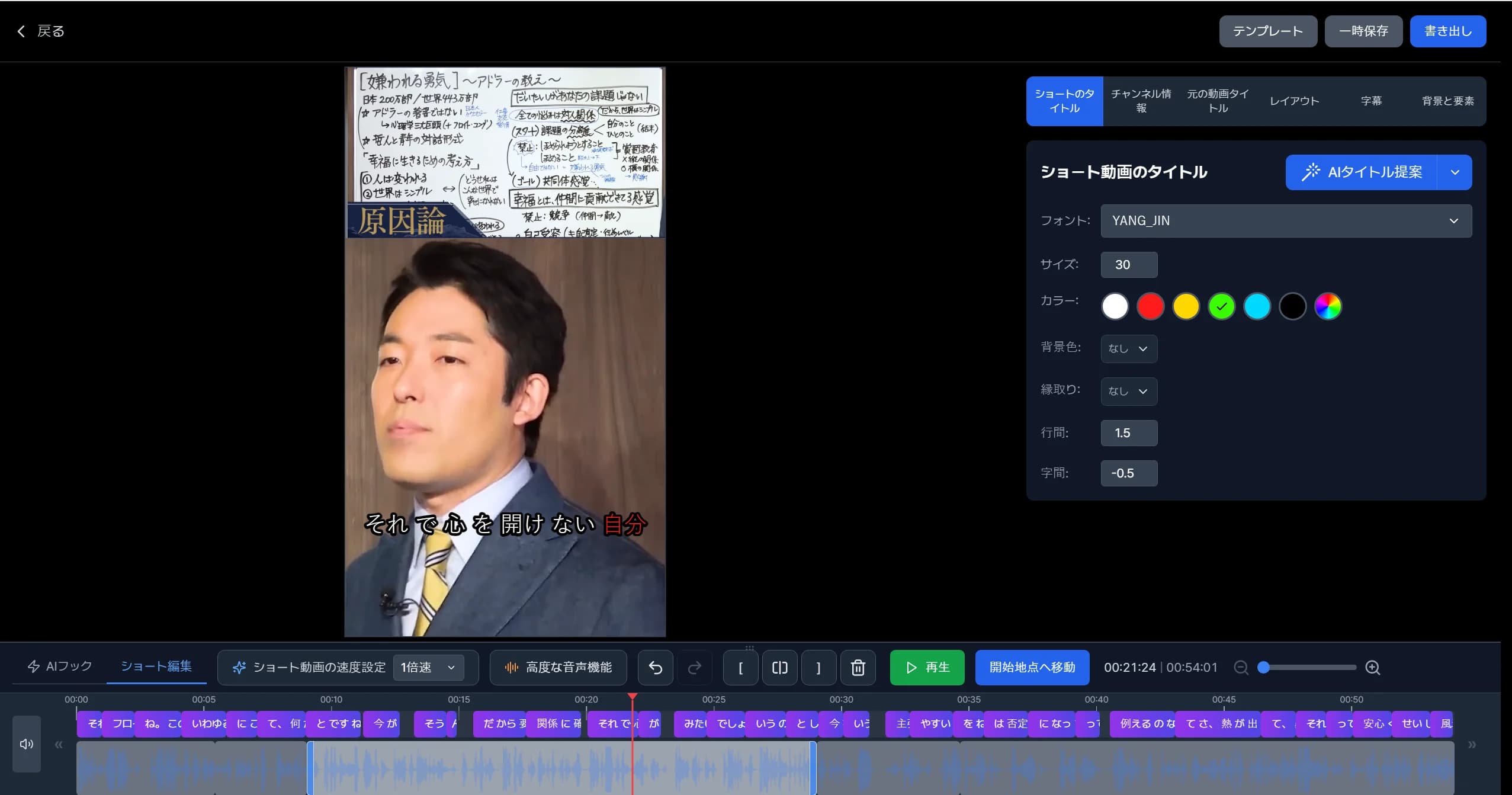Open the 1倍速 playback speed dropdown
The width and height of the screenshot is (1512, 795).
(x=428, y=667)
